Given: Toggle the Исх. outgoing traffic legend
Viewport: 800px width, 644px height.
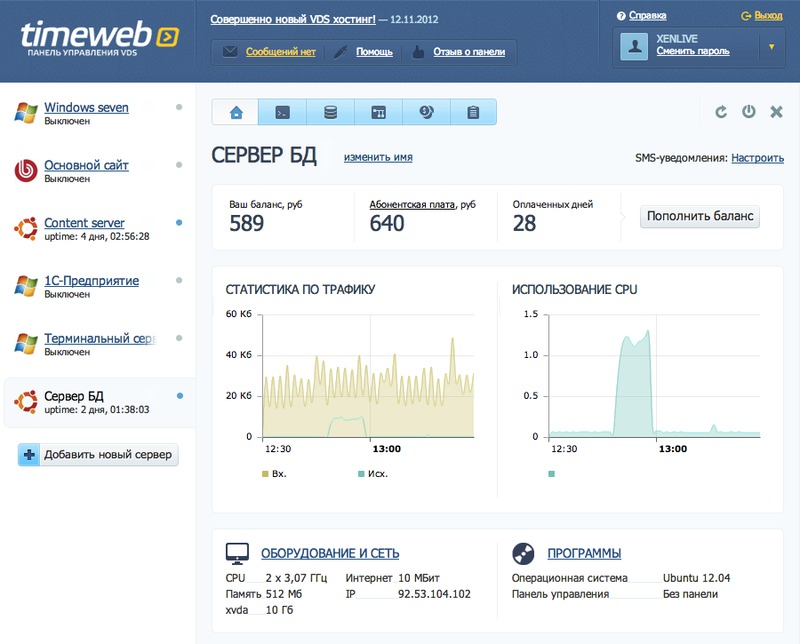Looking at the screenshot, I should point(373,474).
